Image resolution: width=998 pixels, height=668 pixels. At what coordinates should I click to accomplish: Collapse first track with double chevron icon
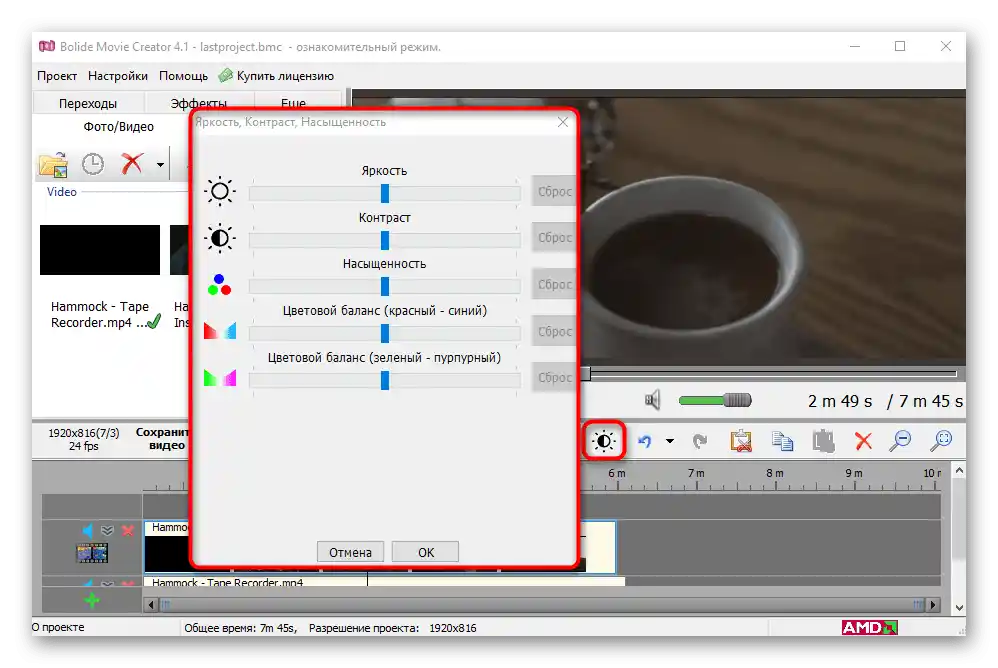point(107,530)
